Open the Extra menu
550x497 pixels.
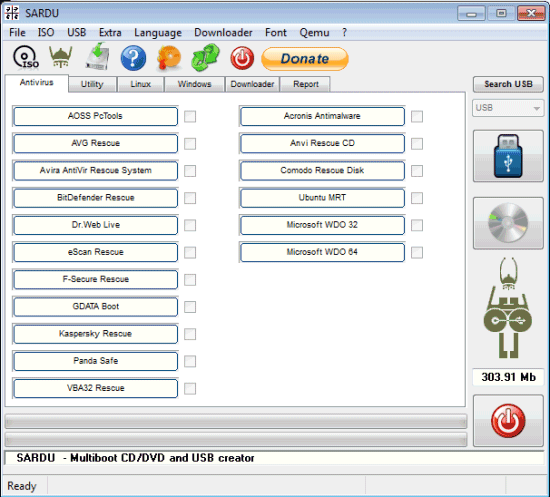pos(110,33)
